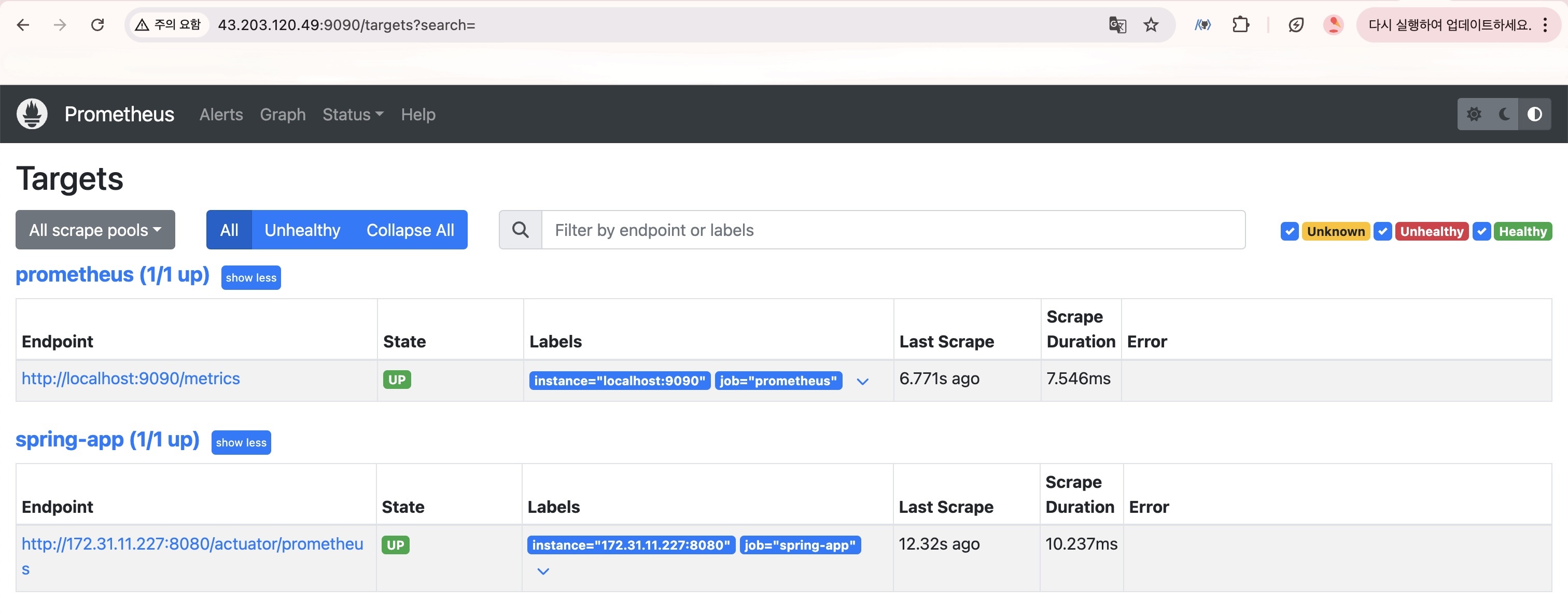Click the instance="localhost:9090" label

pyautogui.click(x=620, y=381)
